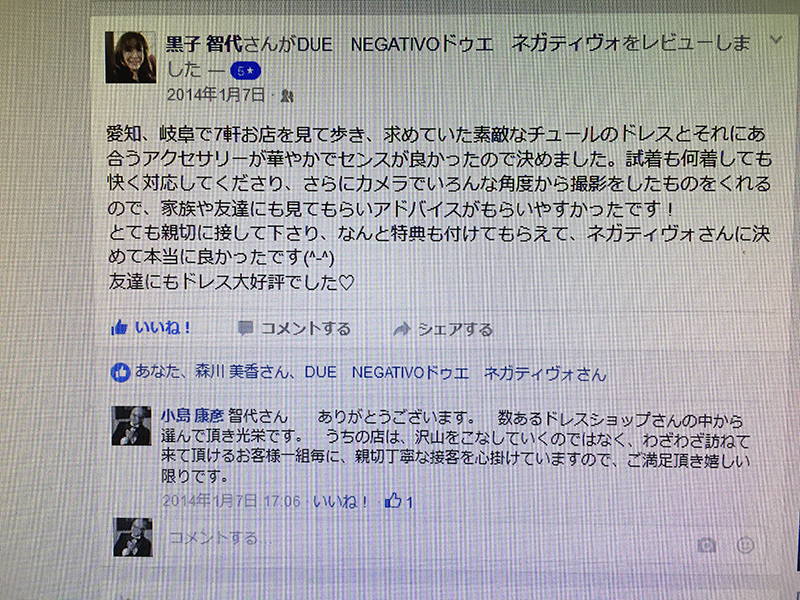
Task: Click the シェアする share arrow icon
Action: coord(402,330)
